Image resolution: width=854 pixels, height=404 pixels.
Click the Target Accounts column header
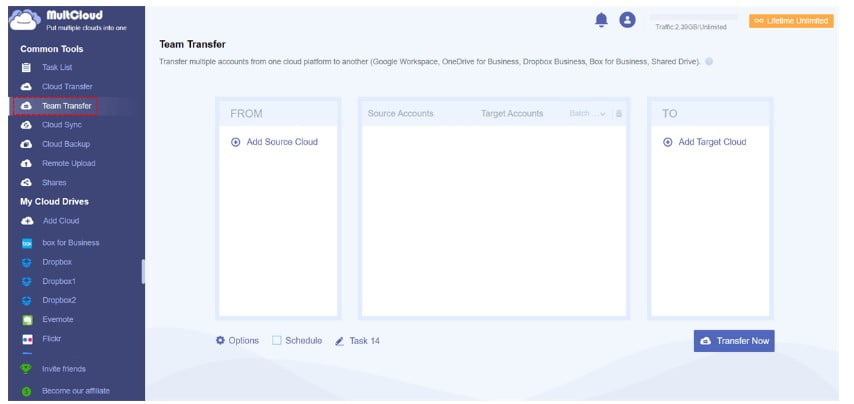(512, 114)
